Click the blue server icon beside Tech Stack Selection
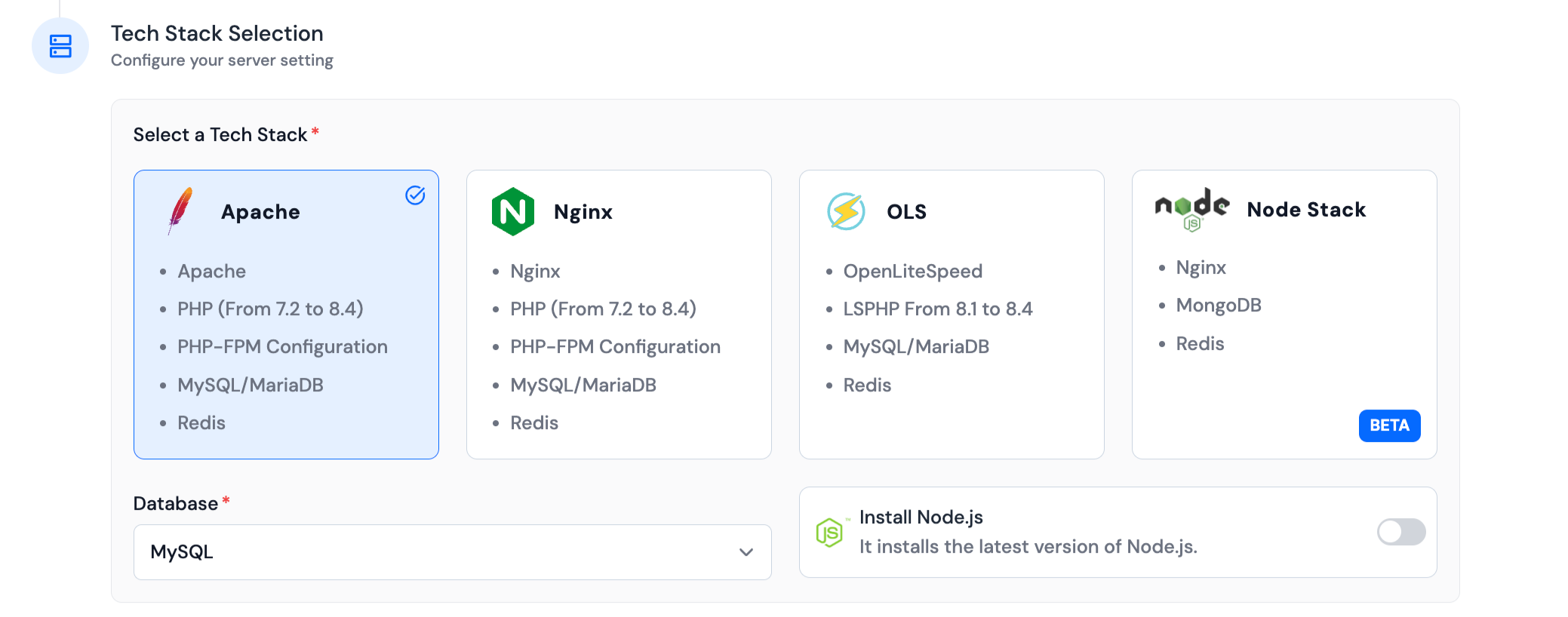Screen dimensions: 1568x617 60,46
